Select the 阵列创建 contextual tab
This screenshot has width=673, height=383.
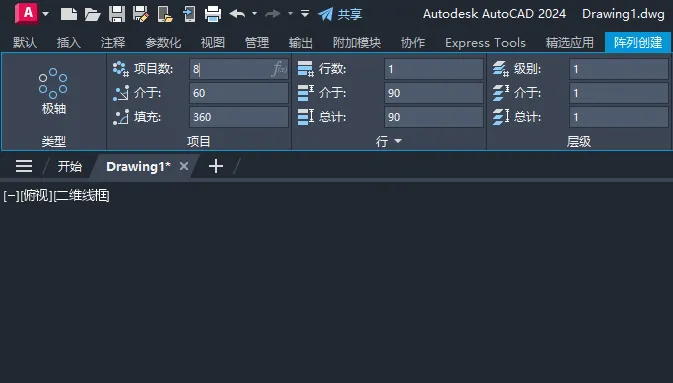click(638, 43)
